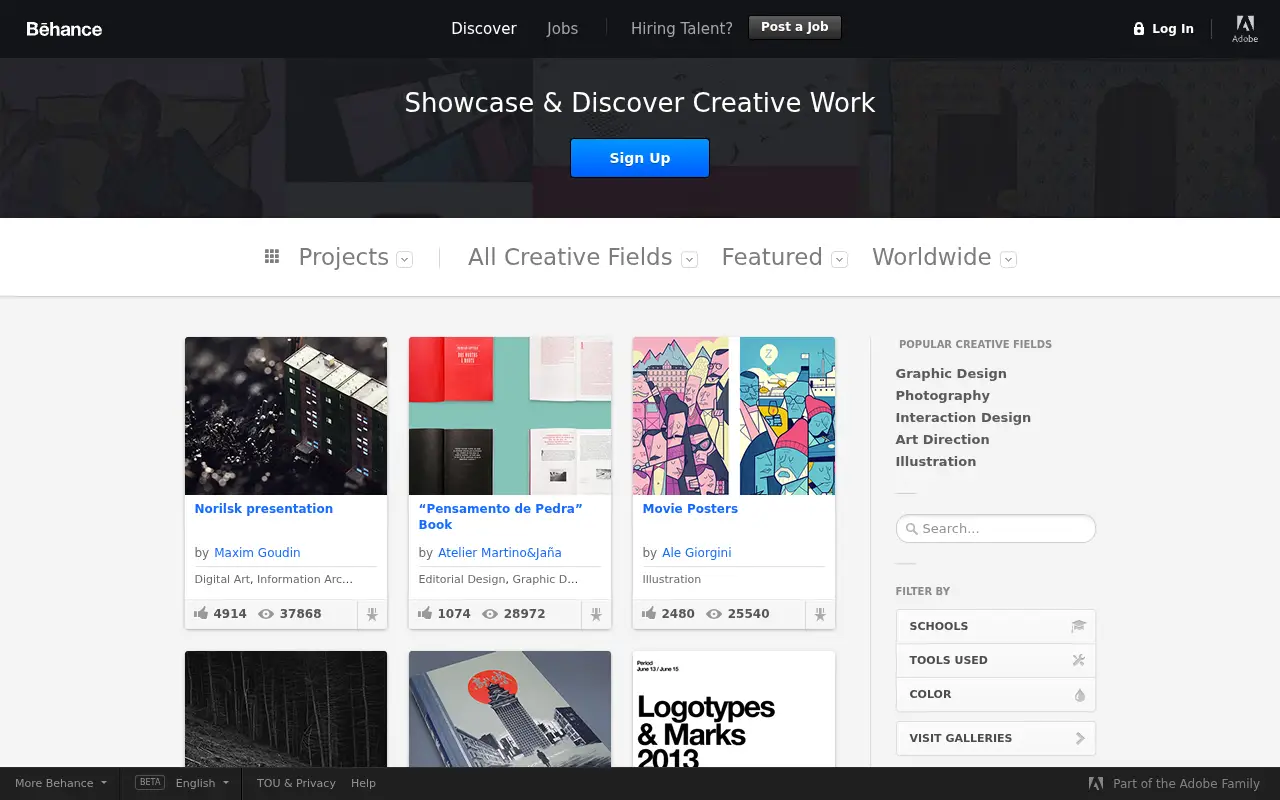The height and width of the screenshot is (800, 1280).
Task: Click Hiring Talent? in header
Action: 682,28
